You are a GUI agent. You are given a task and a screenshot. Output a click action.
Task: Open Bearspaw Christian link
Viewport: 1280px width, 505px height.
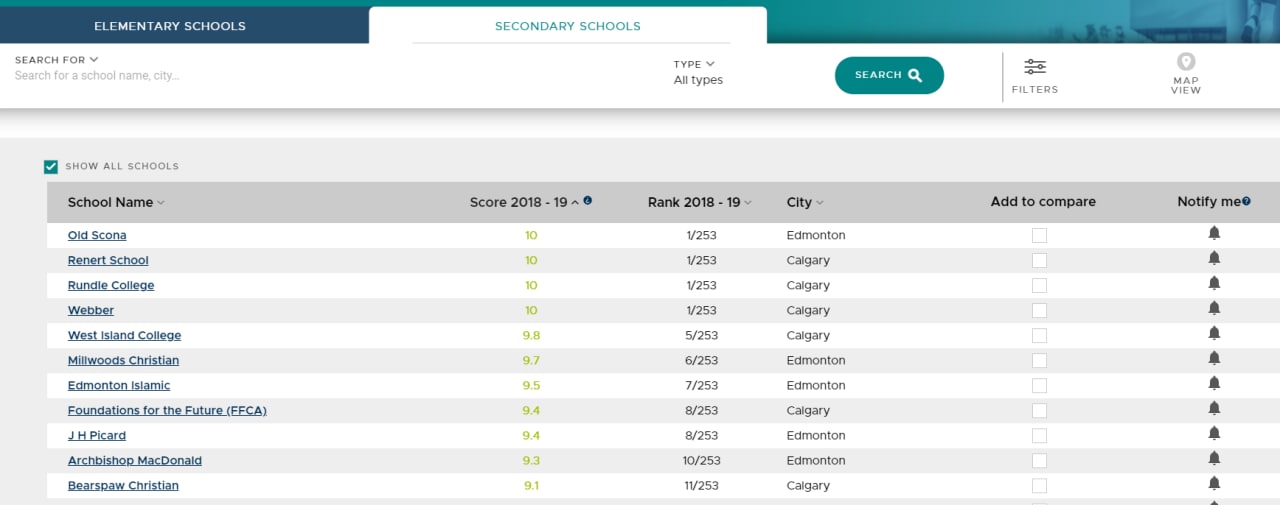tap(123, 485)
